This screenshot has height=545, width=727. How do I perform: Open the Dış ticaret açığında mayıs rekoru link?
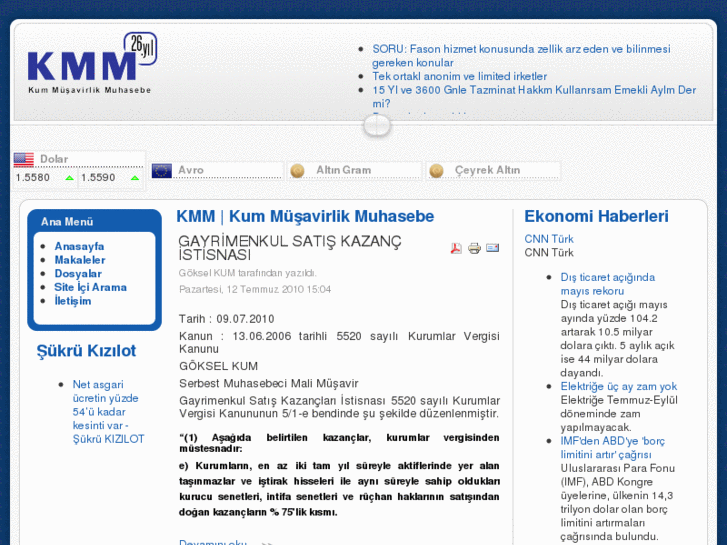pos(607,284)
